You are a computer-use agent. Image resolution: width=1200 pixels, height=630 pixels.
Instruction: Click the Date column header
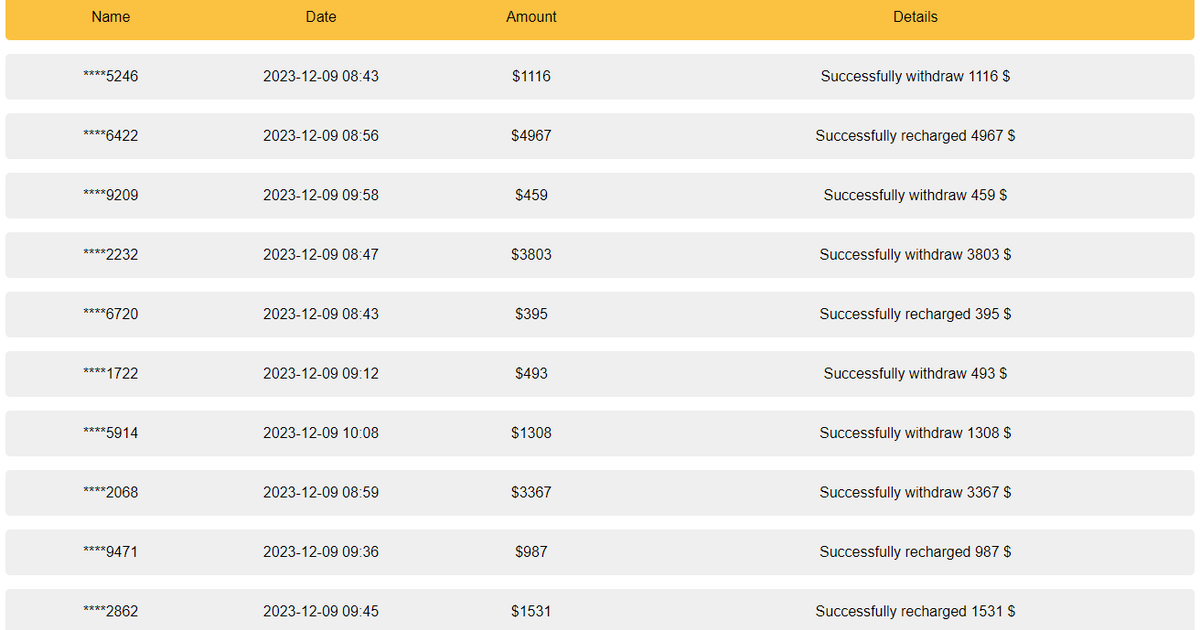click(321, 17)
